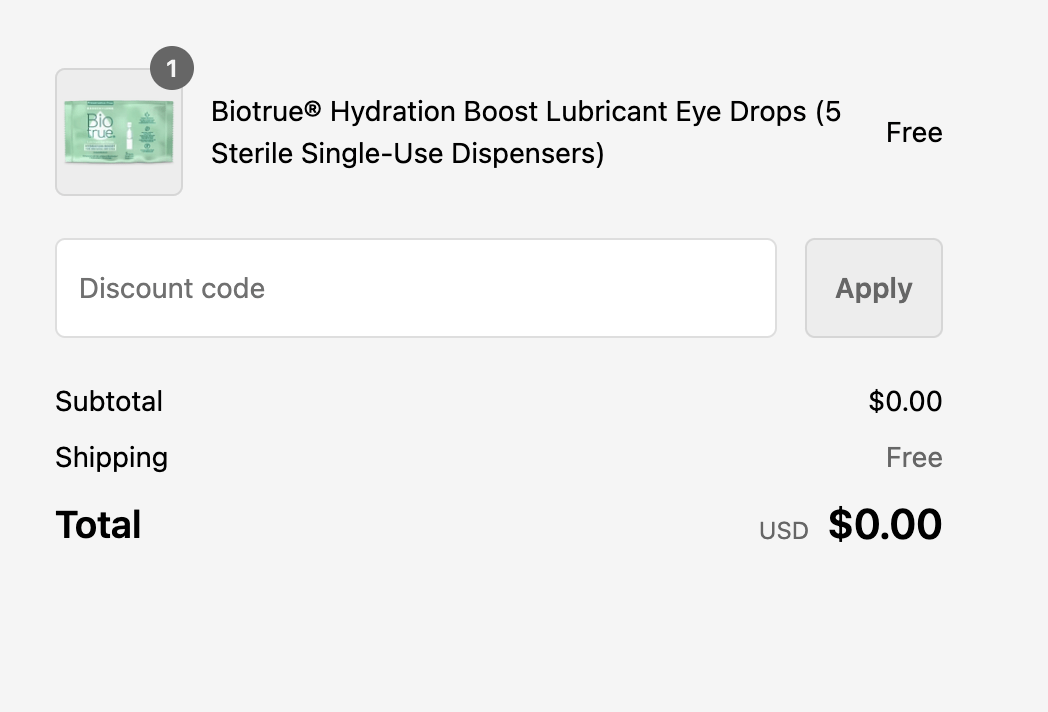Click the bold Total label

[98, 525]
